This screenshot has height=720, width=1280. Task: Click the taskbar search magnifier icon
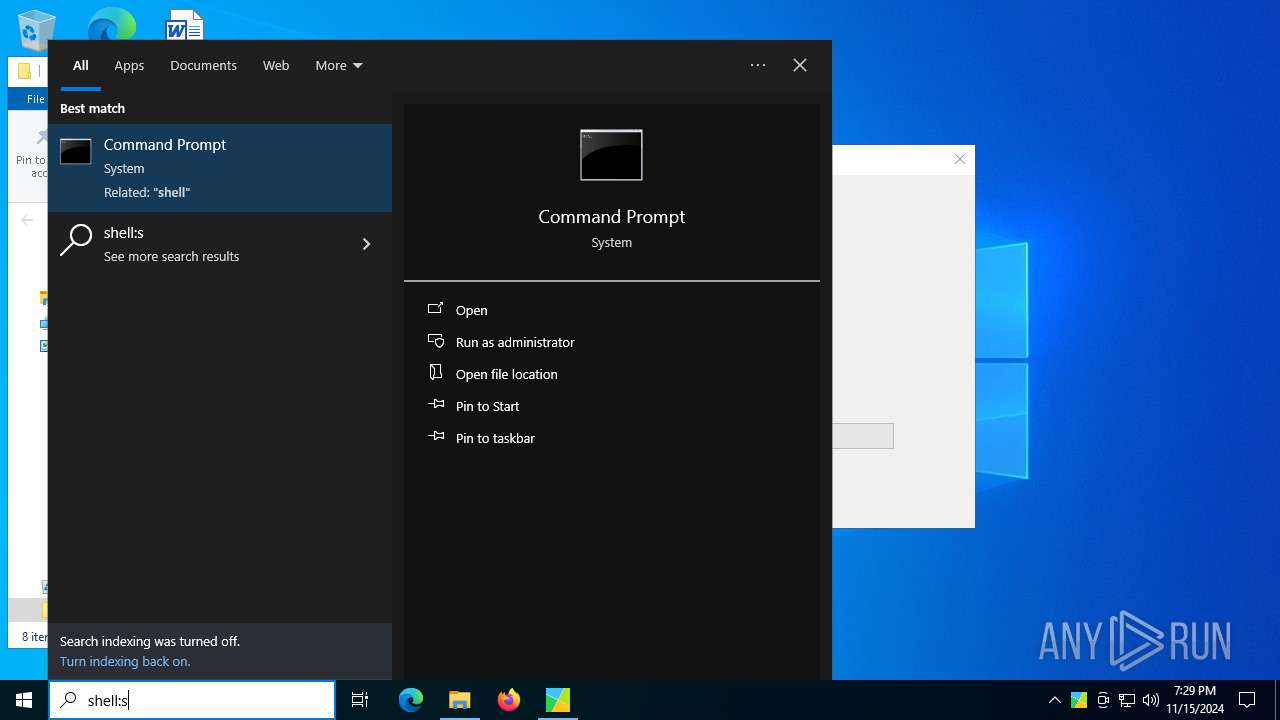(x=68, y=700)
